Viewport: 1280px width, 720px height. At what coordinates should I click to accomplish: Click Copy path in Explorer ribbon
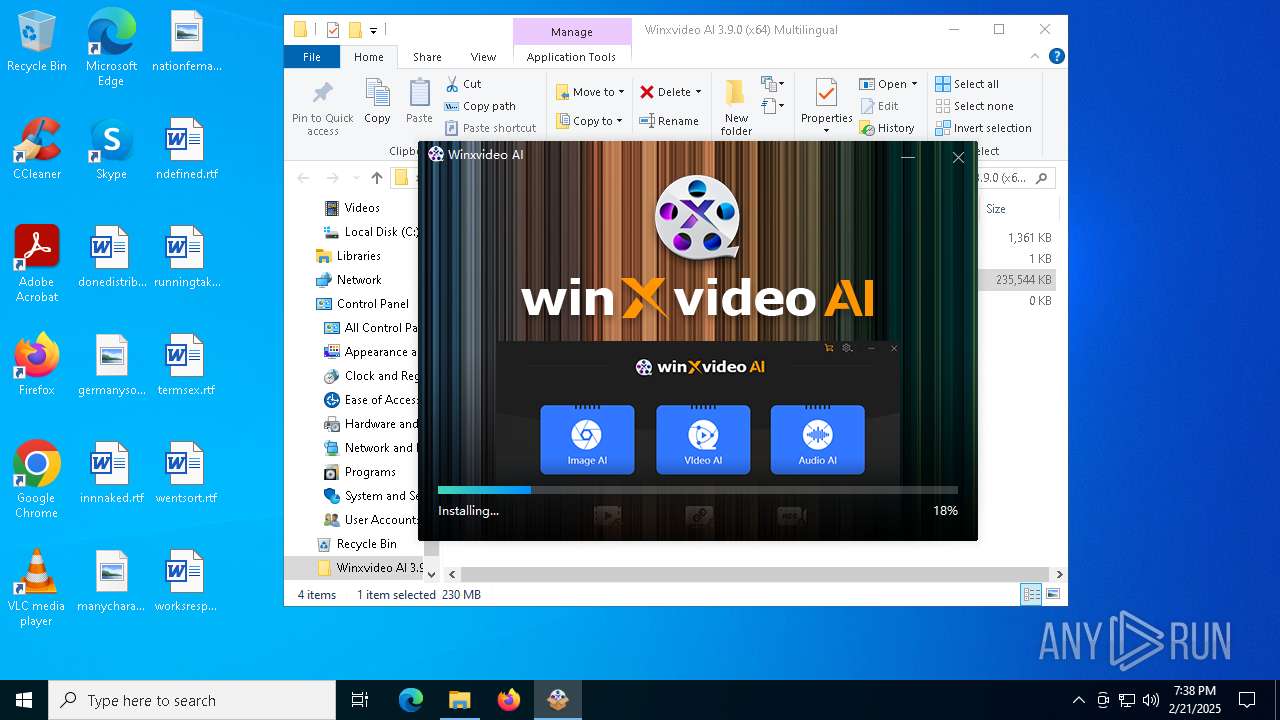(480, 106)
